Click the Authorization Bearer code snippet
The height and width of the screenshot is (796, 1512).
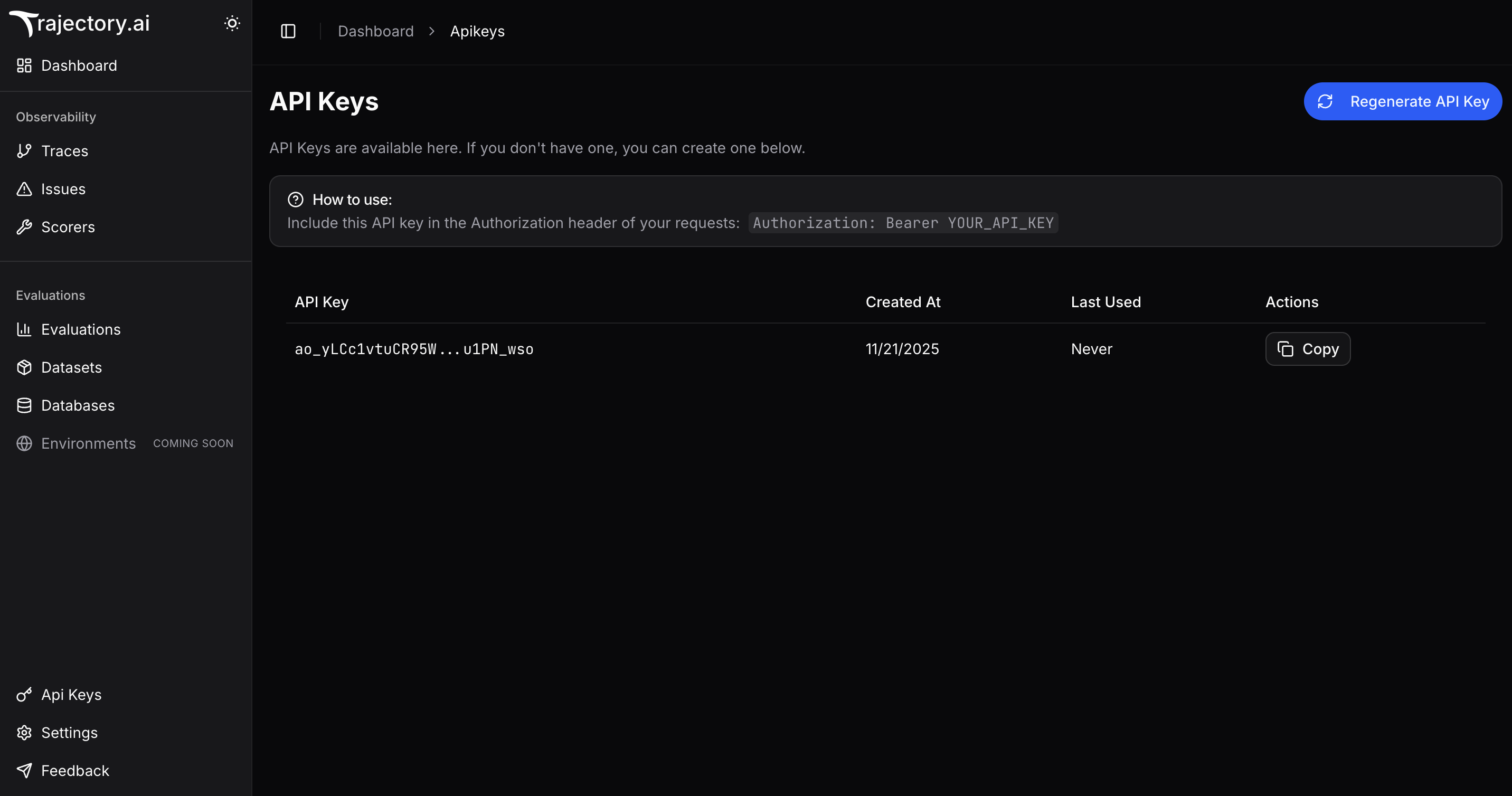pos(902,223)
